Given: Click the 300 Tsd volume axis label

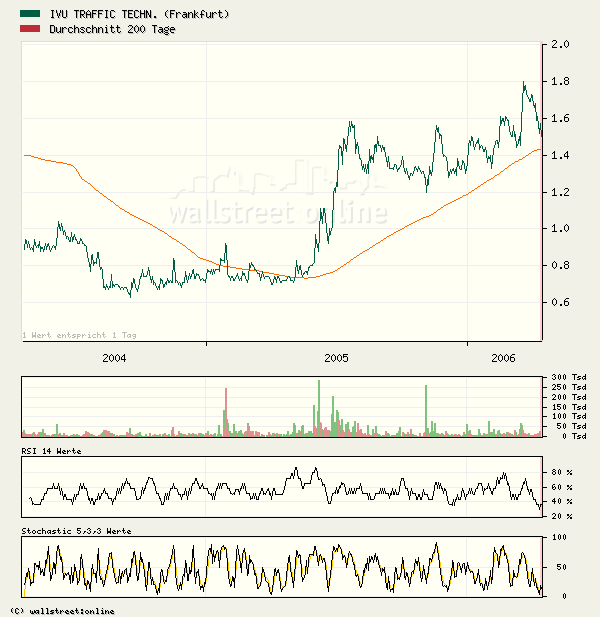Looking at the screenshot, I should point(563,377).
